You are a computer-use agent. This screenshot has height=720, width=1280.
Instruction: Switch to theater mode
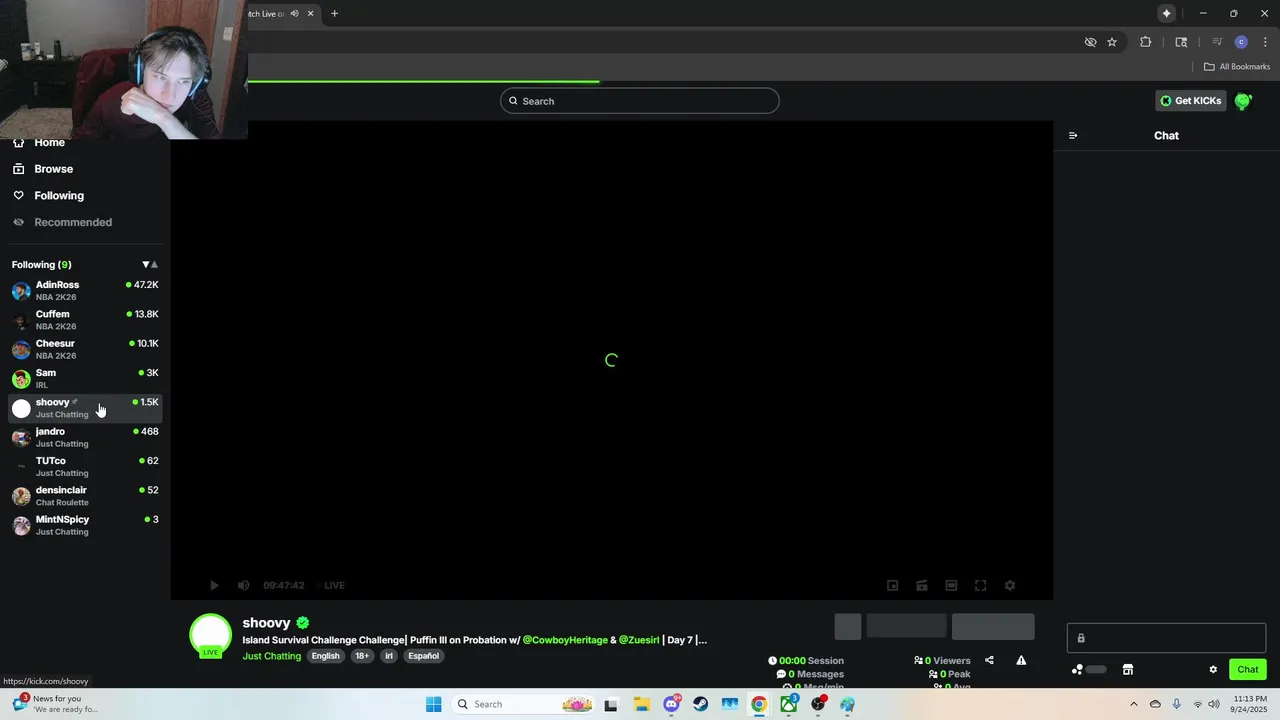951,586
